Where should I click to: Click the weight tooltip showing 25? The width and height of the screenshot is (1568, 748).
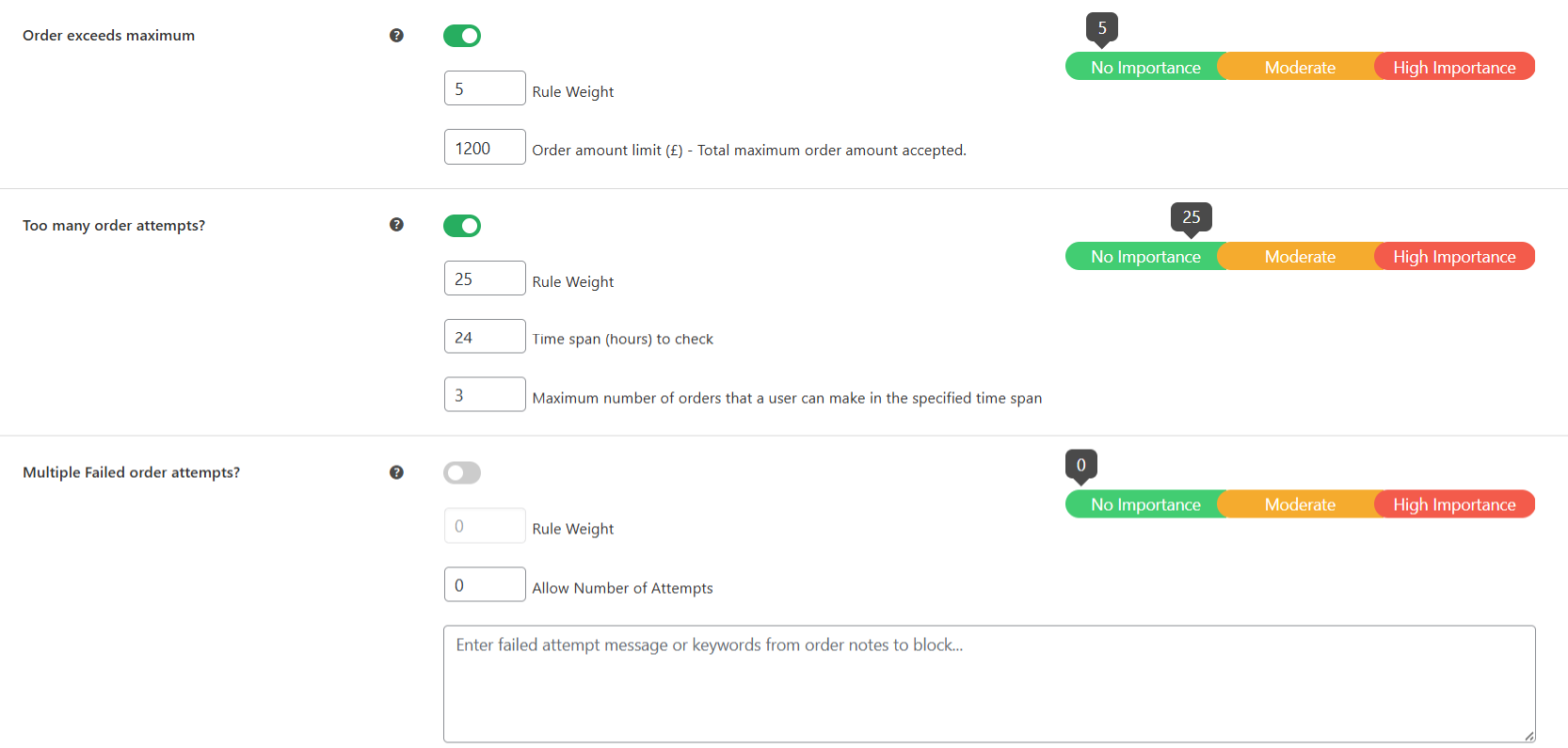pyautogui.click(x=1191, y=218)
